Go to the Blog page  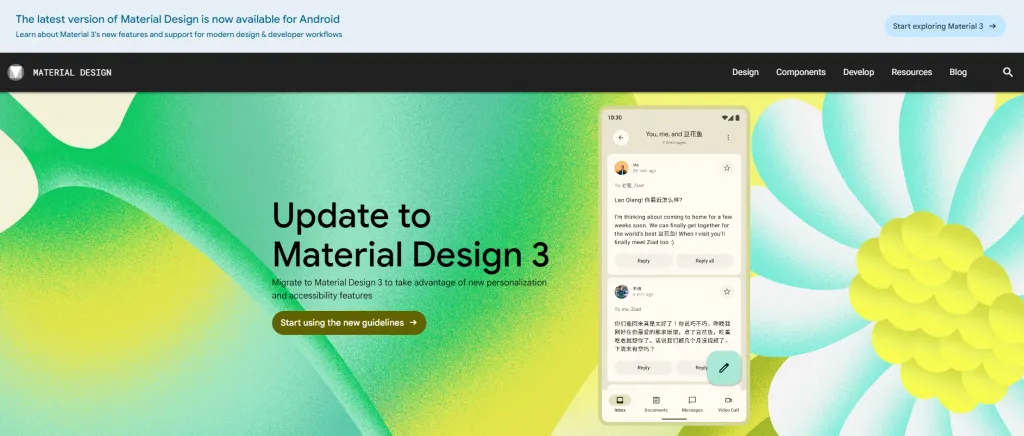point(957,72)
